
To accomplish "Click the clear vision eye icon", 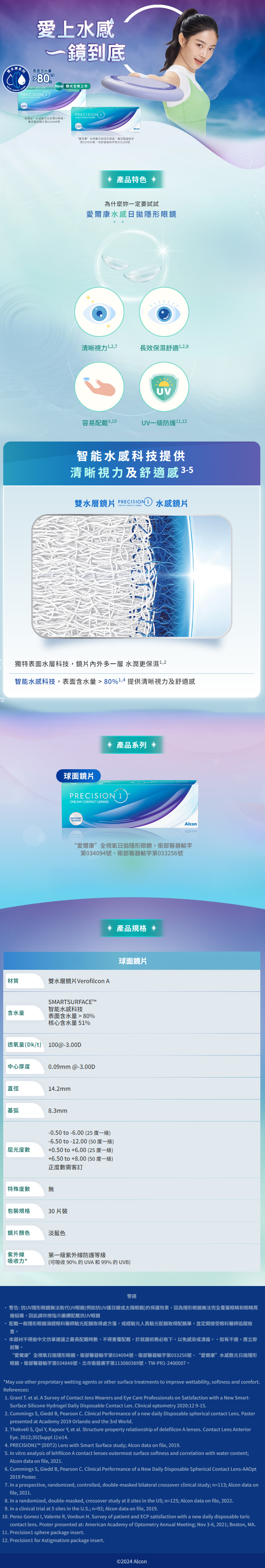I will coord(99,312).
